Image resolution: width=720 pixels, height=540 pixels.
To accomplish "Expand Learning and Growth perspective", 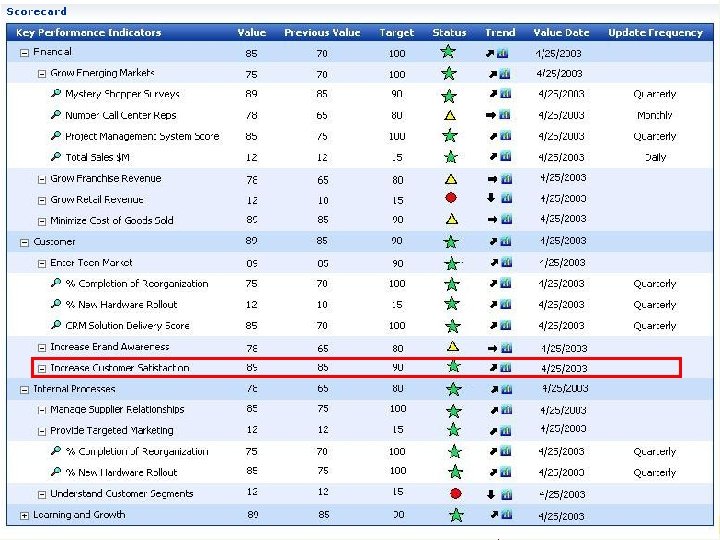I will click(x=24, y=516).
